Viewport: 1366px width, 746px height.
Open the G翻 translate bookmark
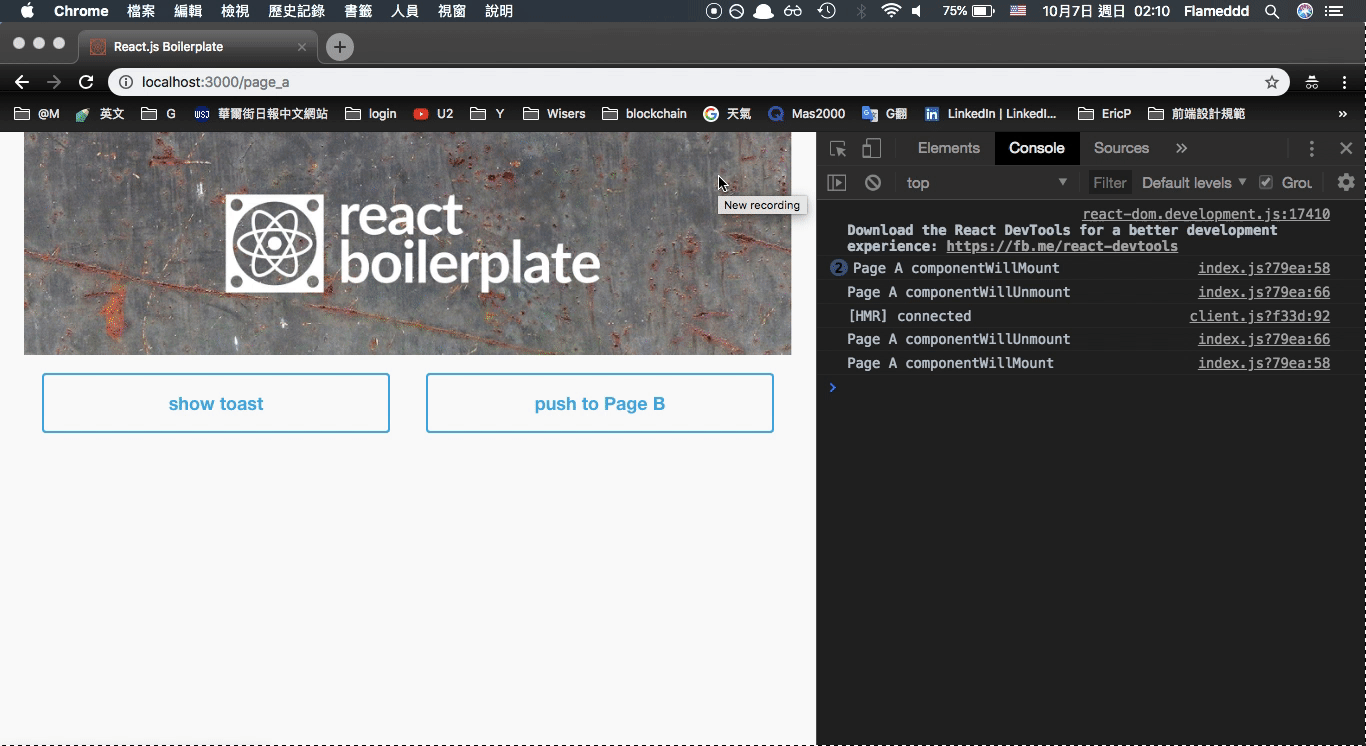885,114
